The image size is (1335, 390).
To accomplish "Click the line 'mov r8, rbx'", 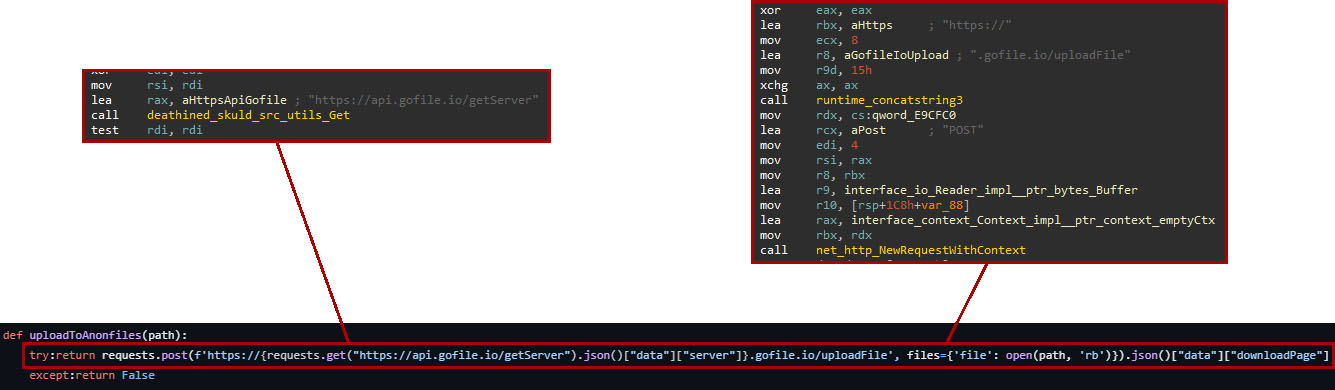I will (812, 174).
